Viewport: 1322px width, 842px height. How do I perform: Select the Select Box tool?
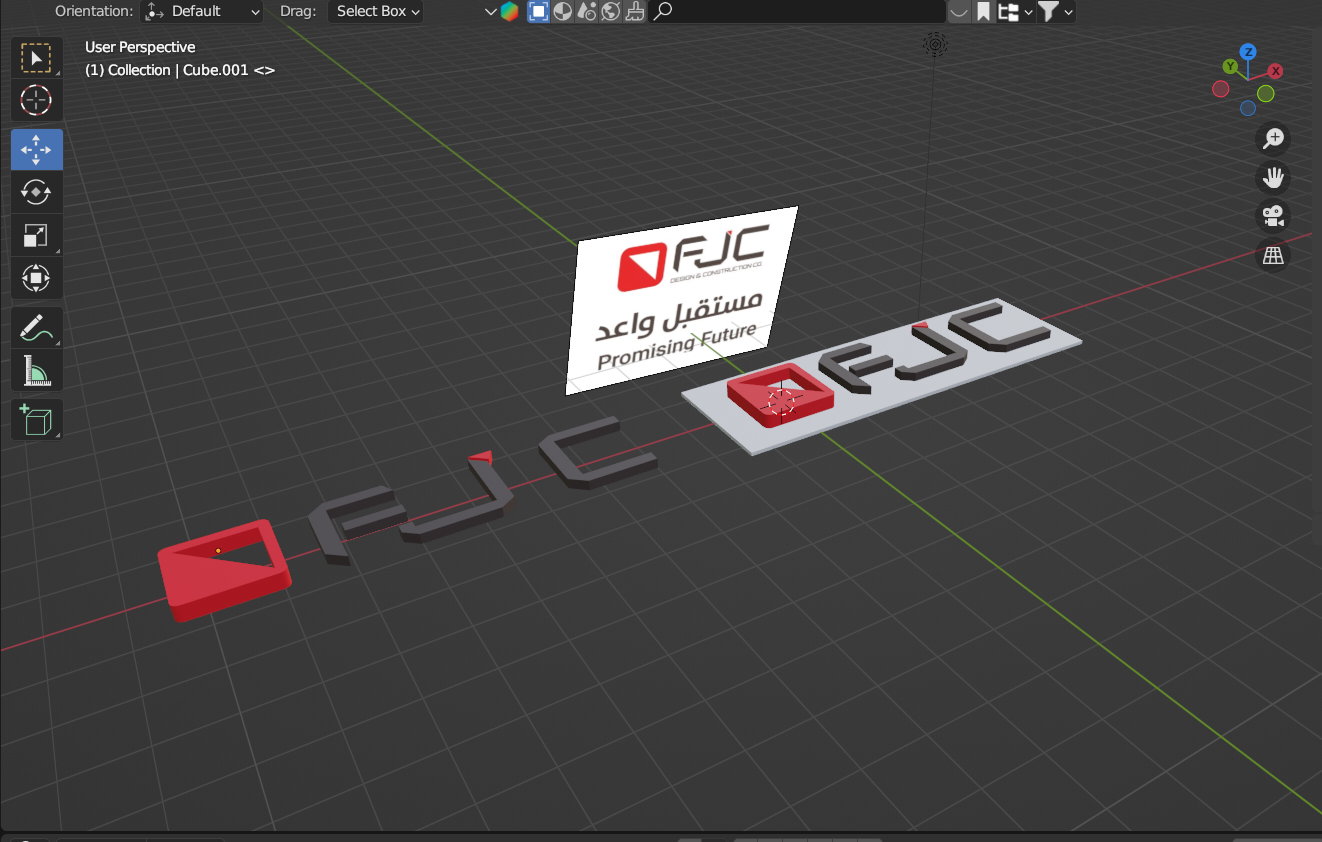(36, 58)
